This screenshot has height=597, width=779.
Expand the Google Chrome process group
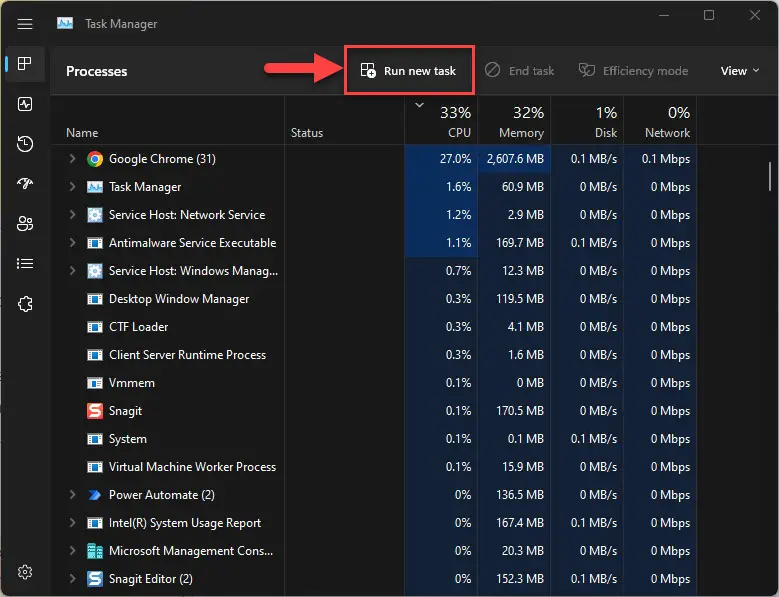coord(73,158)
